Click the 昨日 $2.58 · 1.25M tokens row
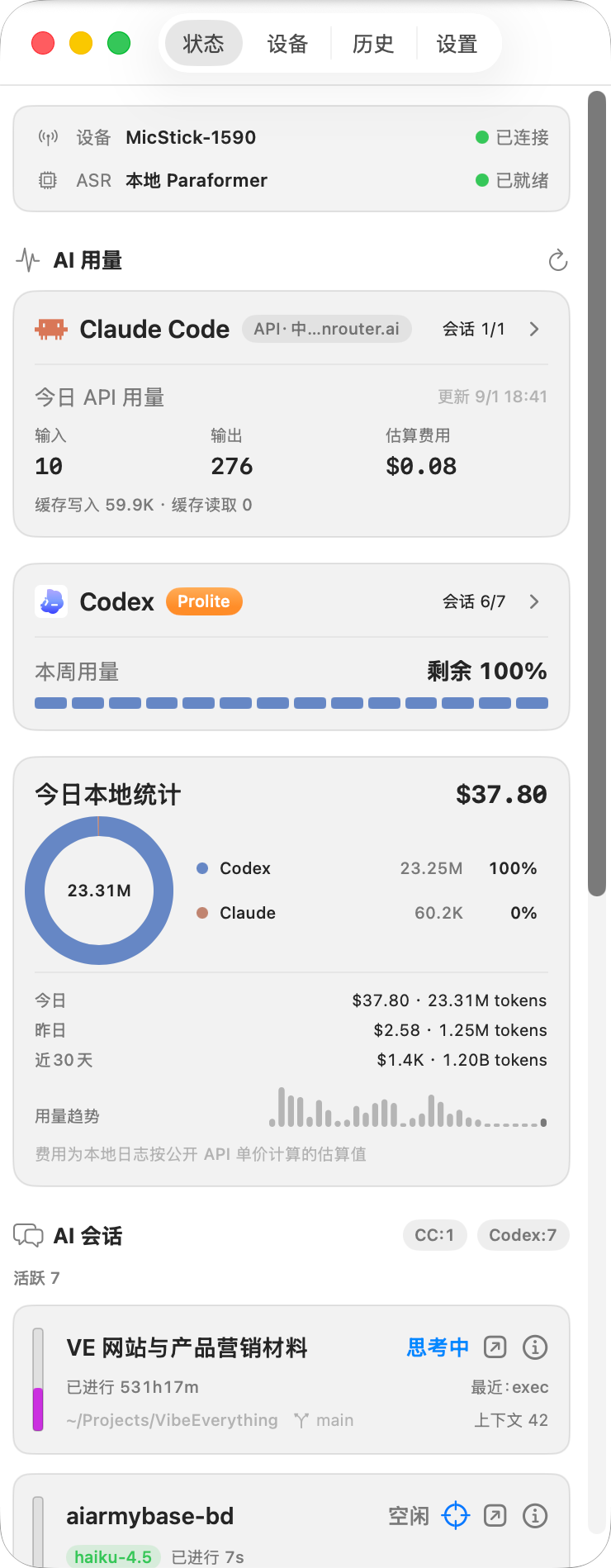This screenshot has width=611, height=1568. (x=291, y=1030)
